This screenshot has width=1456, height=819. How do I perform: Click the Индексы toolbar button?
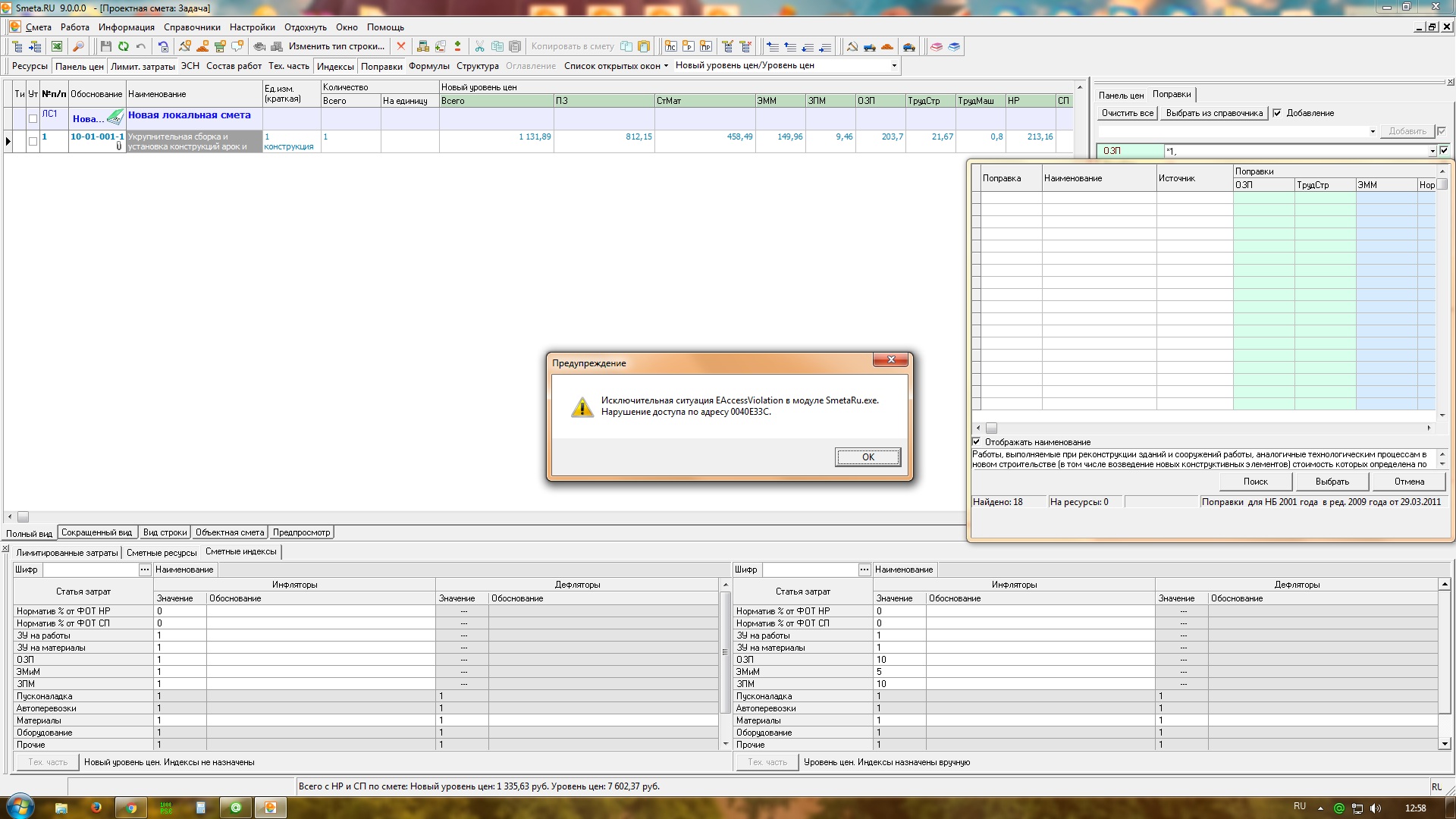coord(335,66)
